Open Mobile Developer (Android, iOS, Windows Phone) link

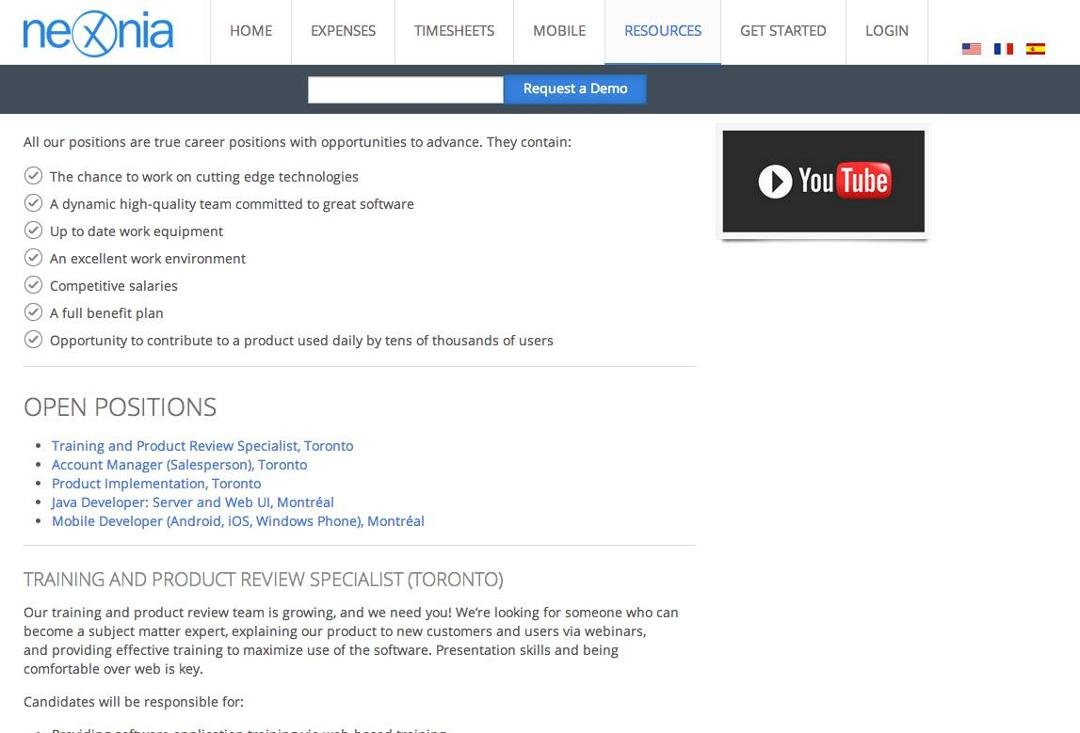[238, 521]
